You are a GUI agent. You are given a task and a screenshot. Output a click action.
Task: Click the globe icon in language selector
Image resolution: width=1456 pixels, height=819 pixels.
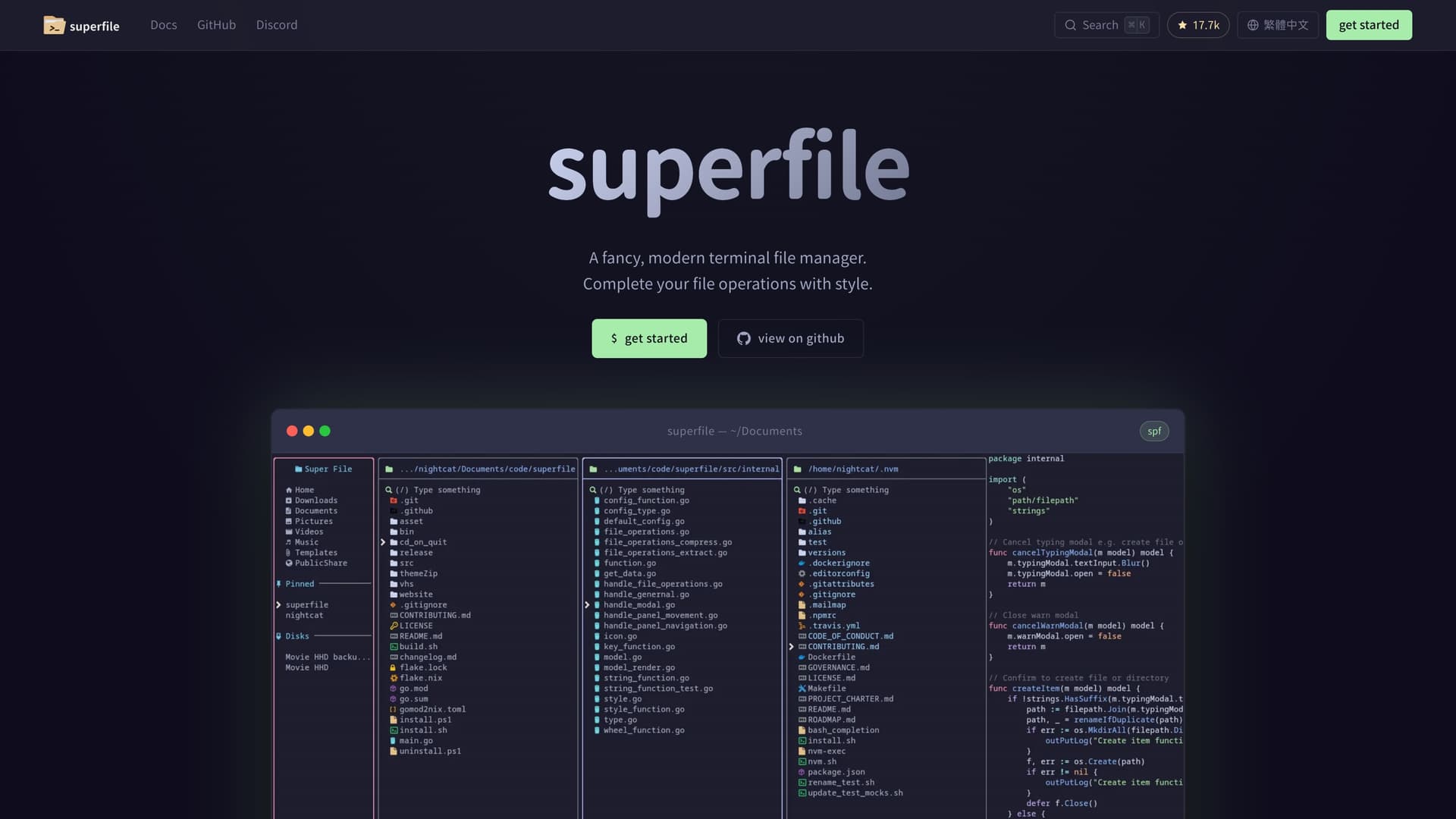tap(1253, 25)
